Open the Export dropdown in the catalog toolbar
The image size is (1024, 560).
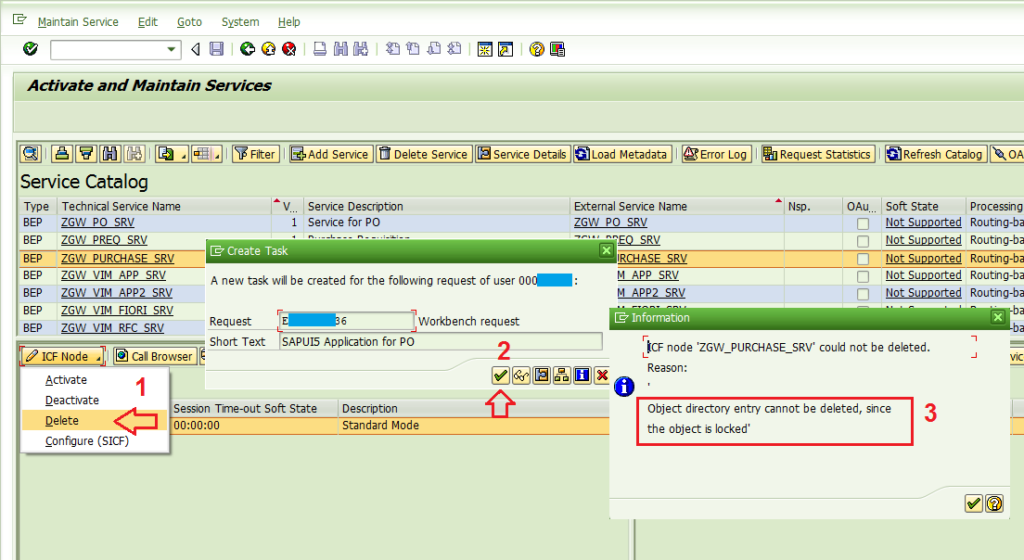pos(172,154)
